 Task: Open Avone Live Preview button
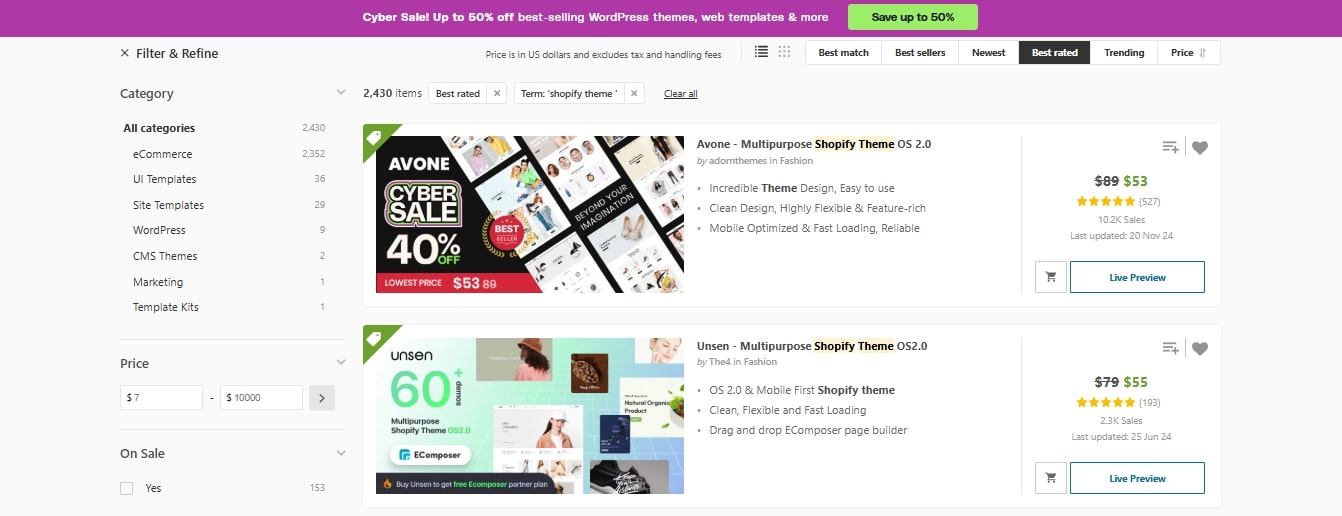[1137, 277]
